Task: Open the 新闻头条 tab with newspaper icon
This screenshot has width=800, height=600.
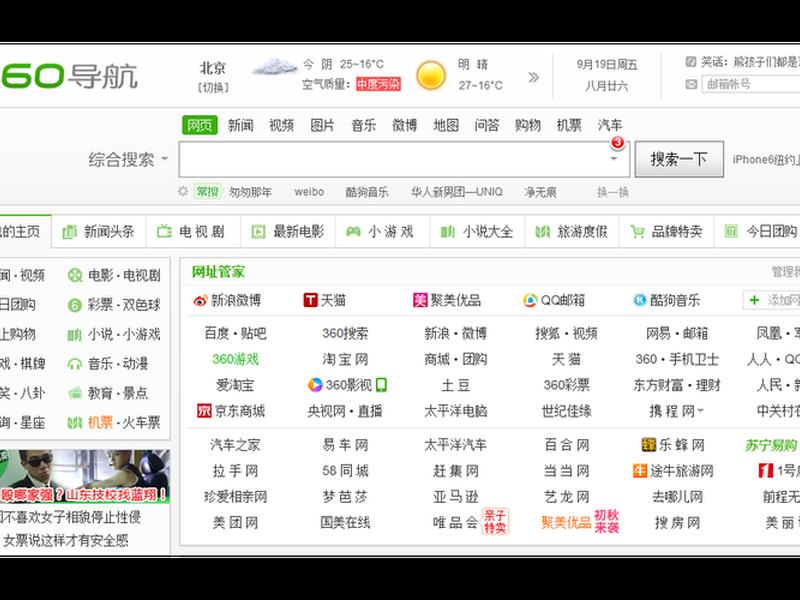Action: point(98,232)
